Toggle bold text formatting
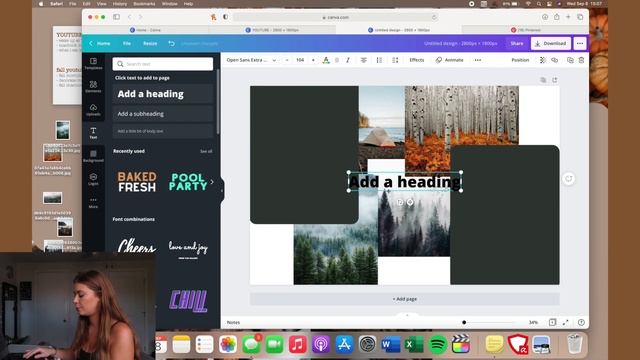Viewport: 640px width, 360px height. click(x=337, y=60)
